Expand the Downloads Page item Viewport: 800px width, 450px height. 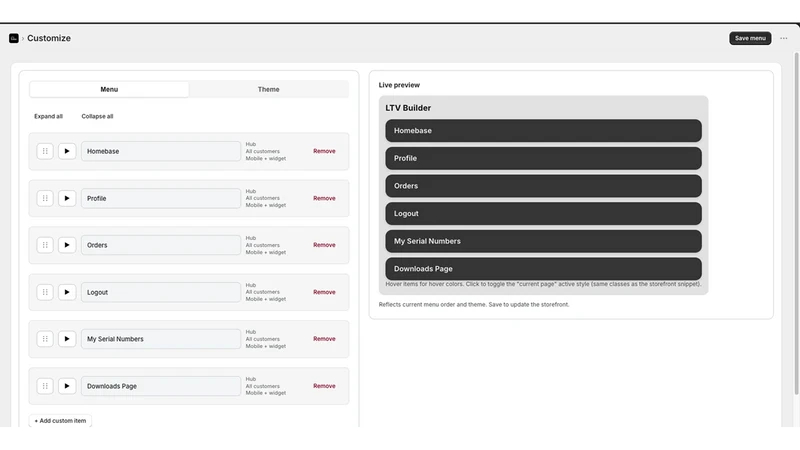click(x=67, y=386)
